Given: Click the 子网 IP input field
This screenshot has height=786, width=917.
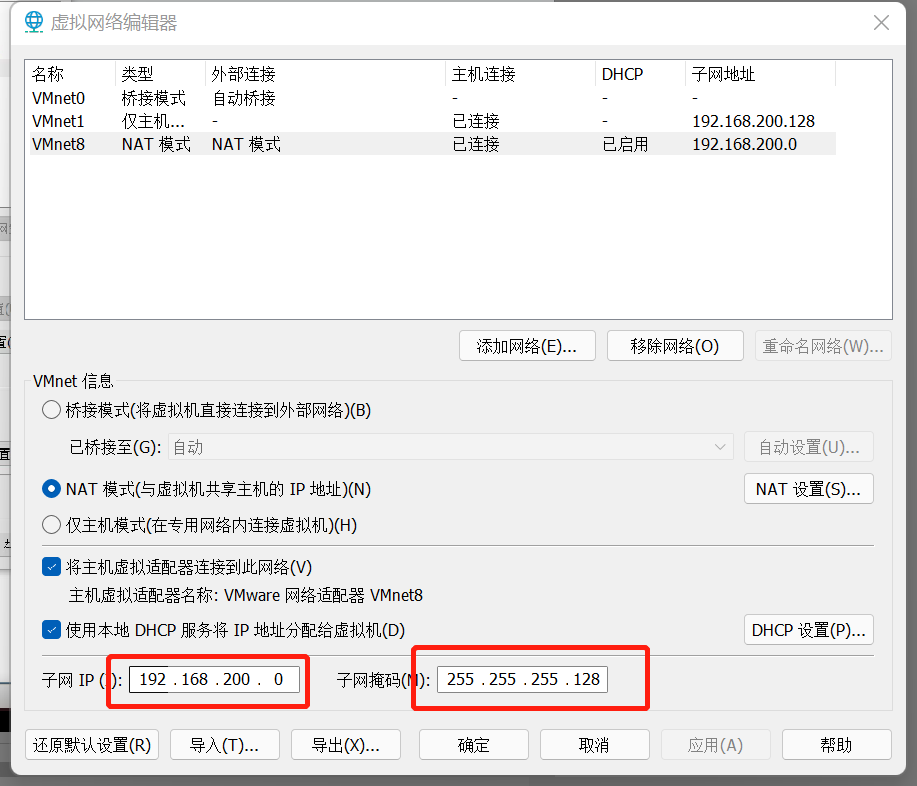Looking at the screenshot, I should tap(215, 680).
